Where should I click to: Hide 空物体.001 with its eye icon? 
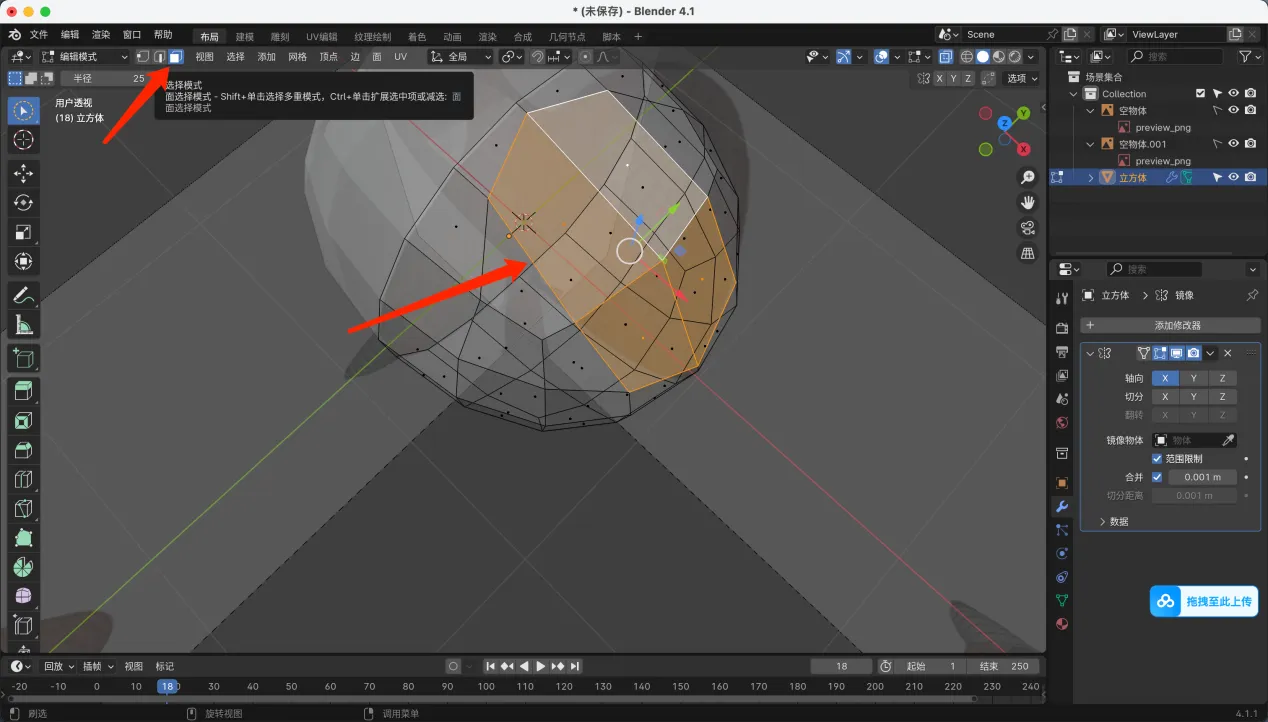pos(1234,144)
